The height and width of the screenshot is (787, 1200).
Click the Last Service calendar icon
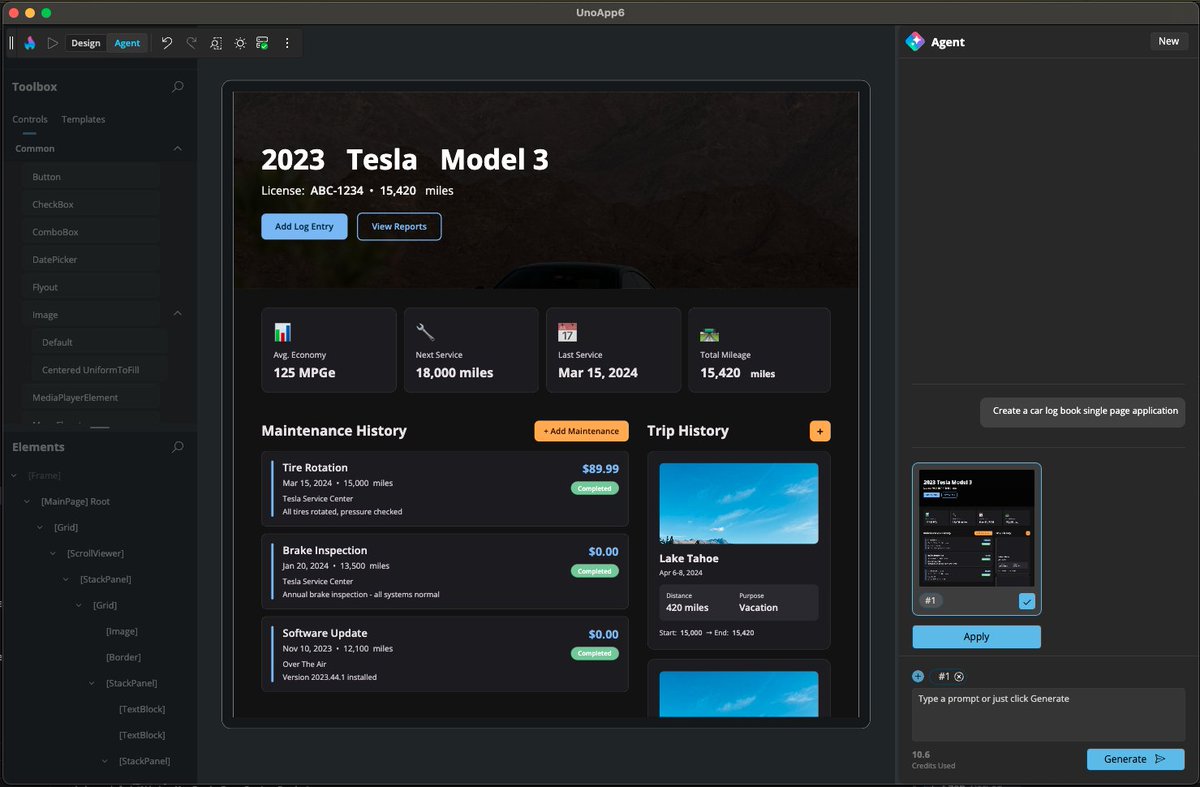click(x=567, y=332)
